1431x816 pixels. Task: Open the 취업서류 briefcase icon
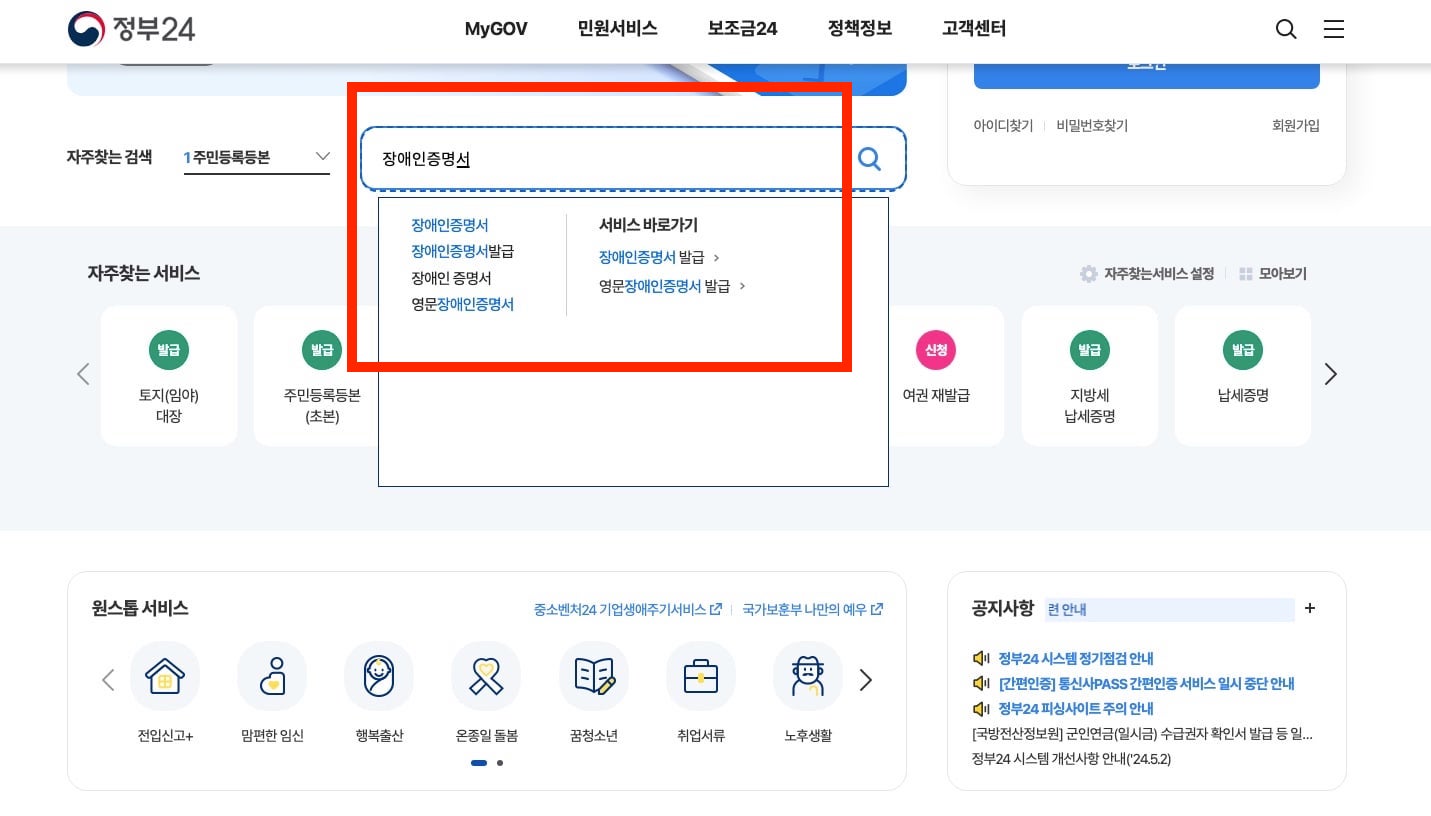[x=701, y=676]
